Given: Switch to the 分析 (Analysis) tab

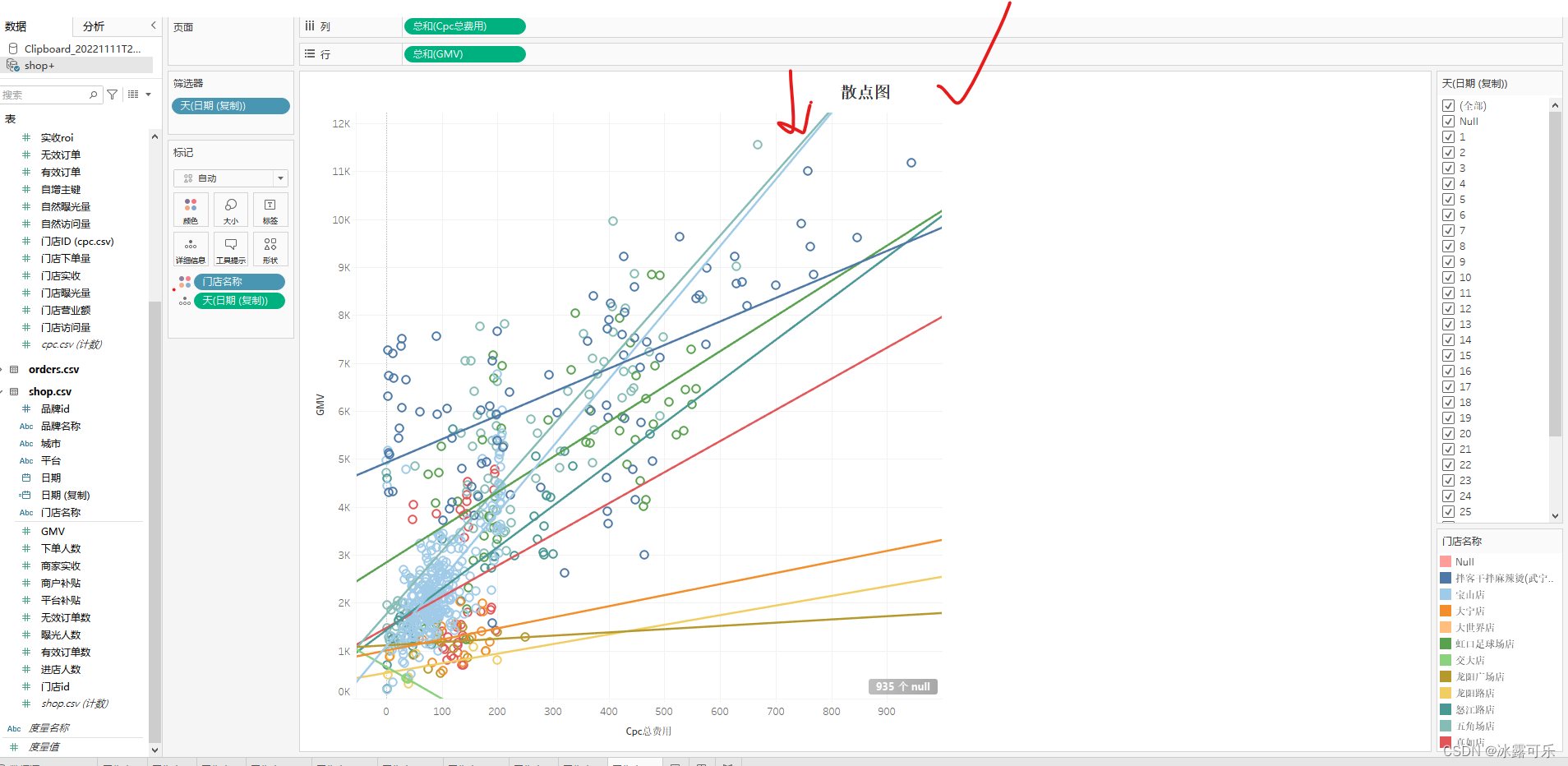Looking at the screenshot, I should (94, 26).
